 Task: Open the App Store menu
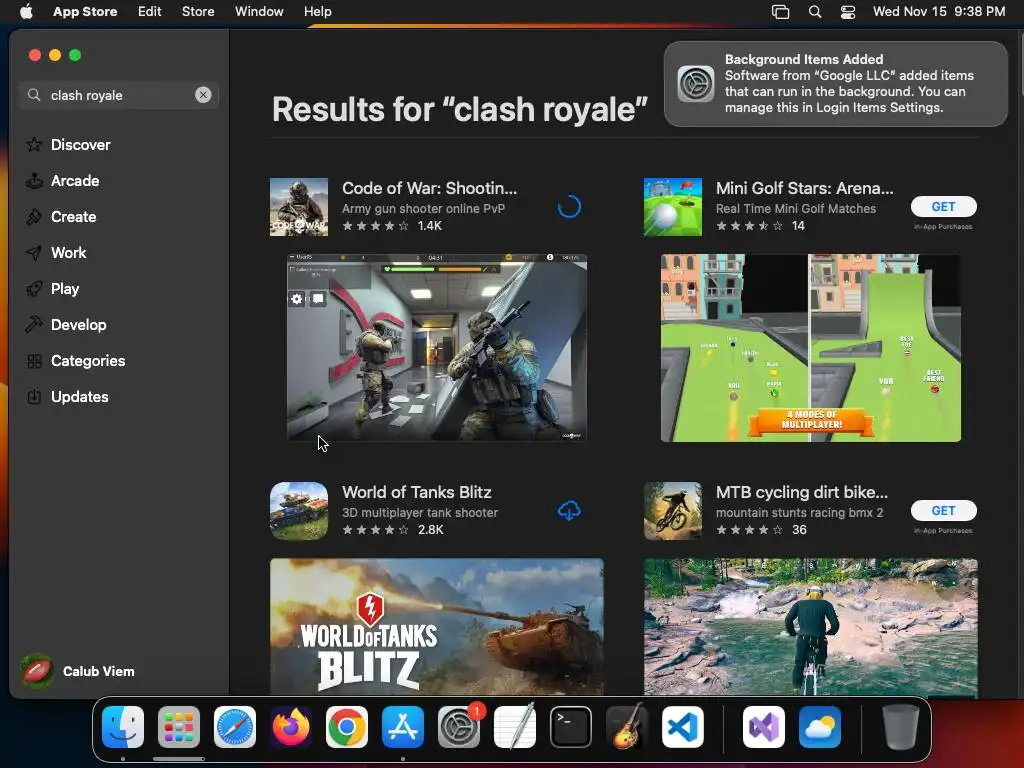[x=85, y=11]
